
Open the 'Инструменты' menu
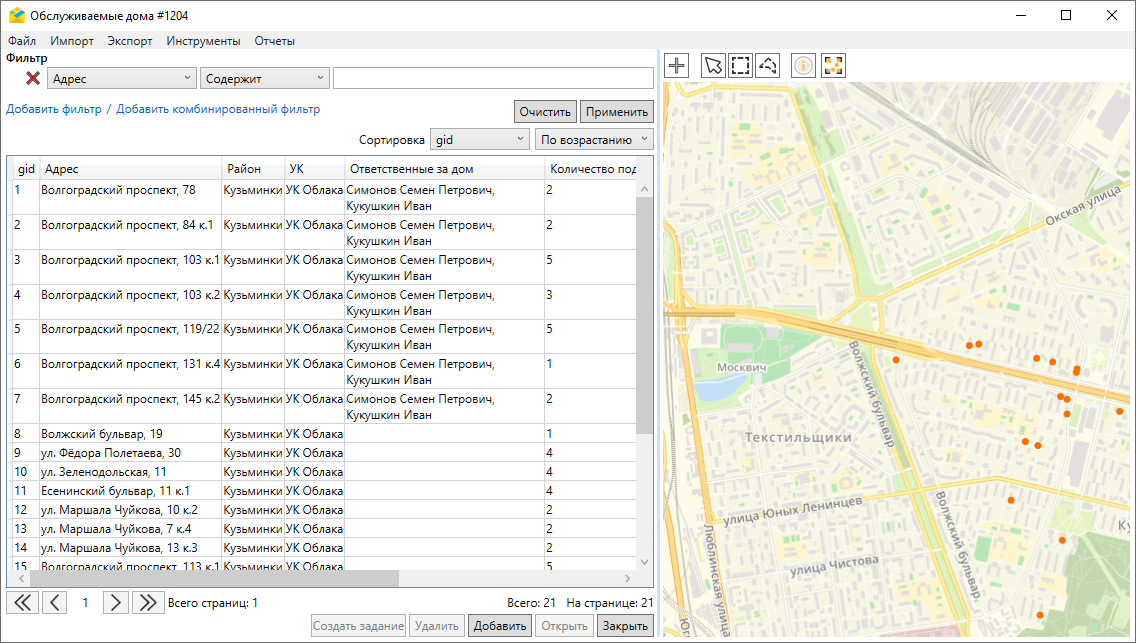point(203,41)
